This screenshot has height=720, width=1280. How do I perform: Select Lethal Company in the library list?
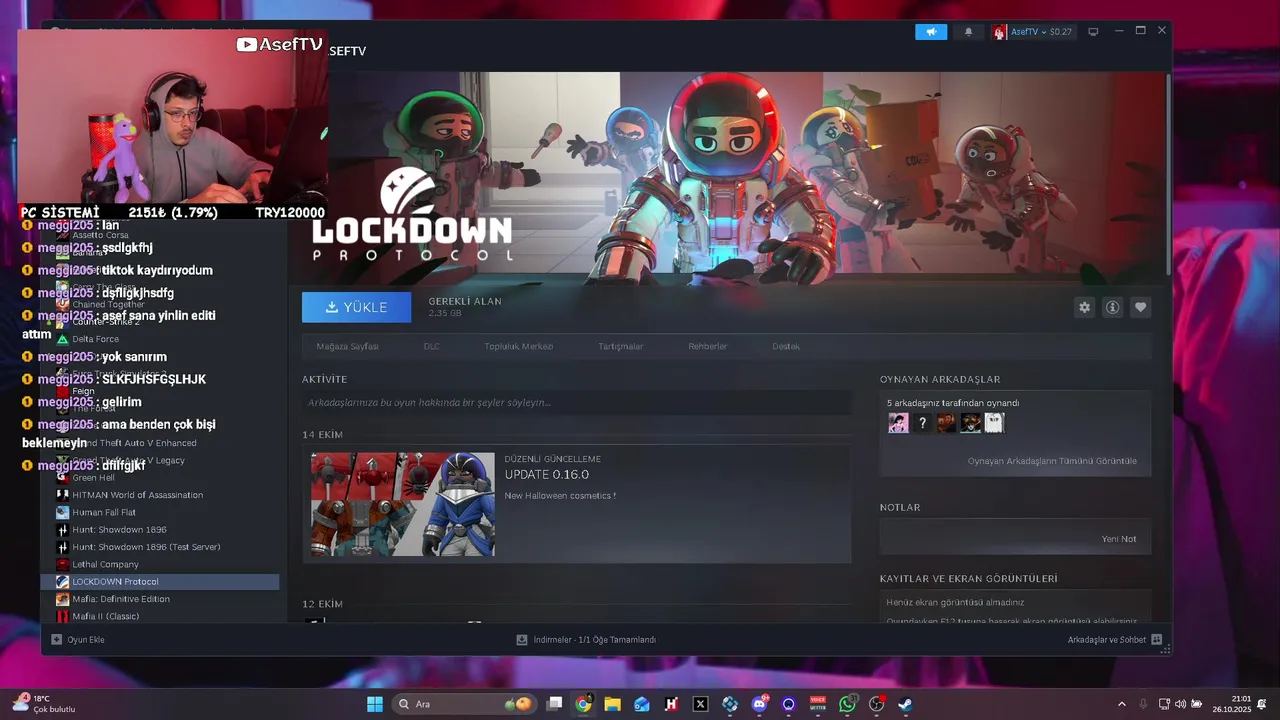[160, 564]
